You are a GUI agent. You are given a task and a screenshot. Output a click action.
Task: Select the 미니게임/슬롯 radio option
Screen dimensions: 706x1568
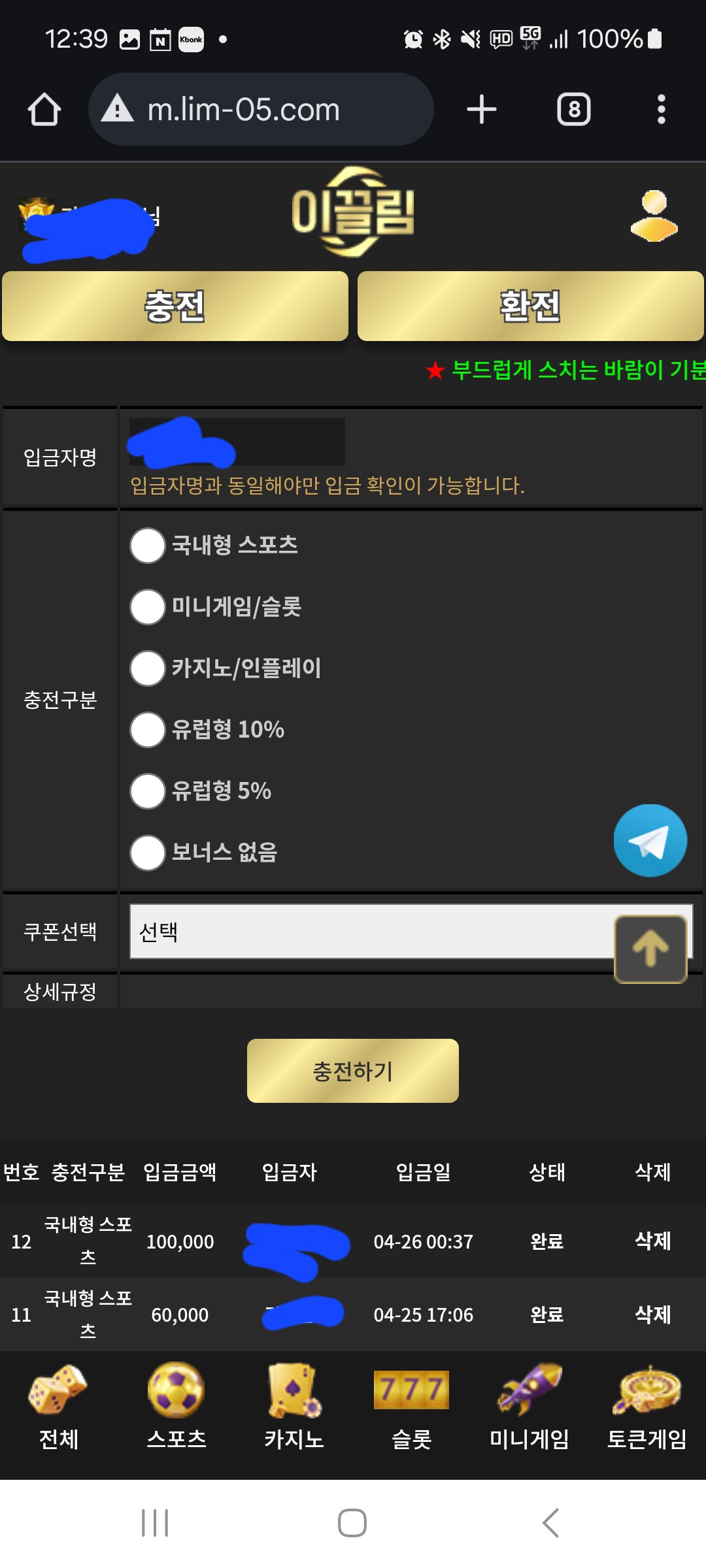pyautogui.click(x=148, y=607)
